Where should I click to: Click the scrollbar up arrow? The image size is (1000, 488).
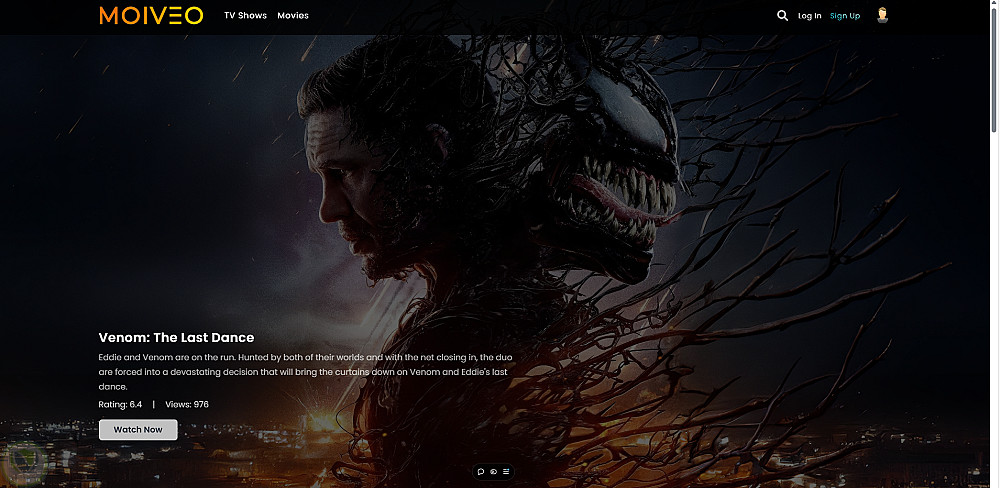coord(994,4)
